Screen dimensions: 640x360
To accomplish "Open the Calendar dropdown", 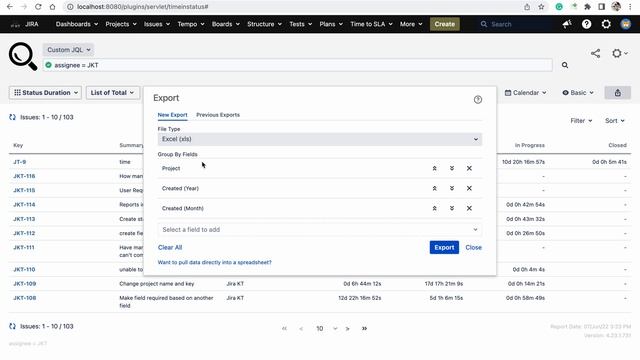I will [x=525, y=93].
